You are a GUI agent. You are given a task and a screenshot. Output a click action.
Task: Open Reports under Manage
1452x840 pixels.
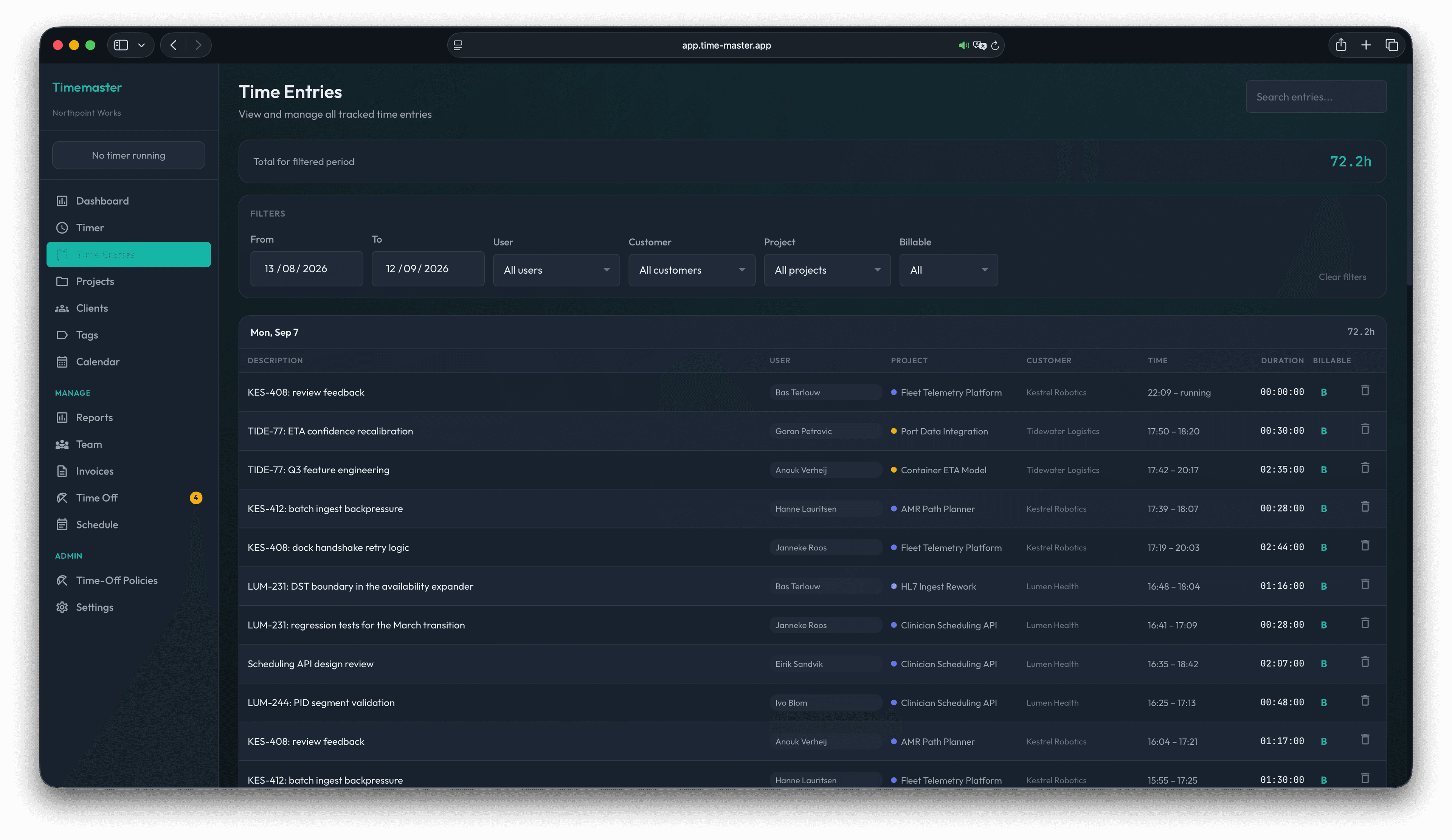coord(129,418)
